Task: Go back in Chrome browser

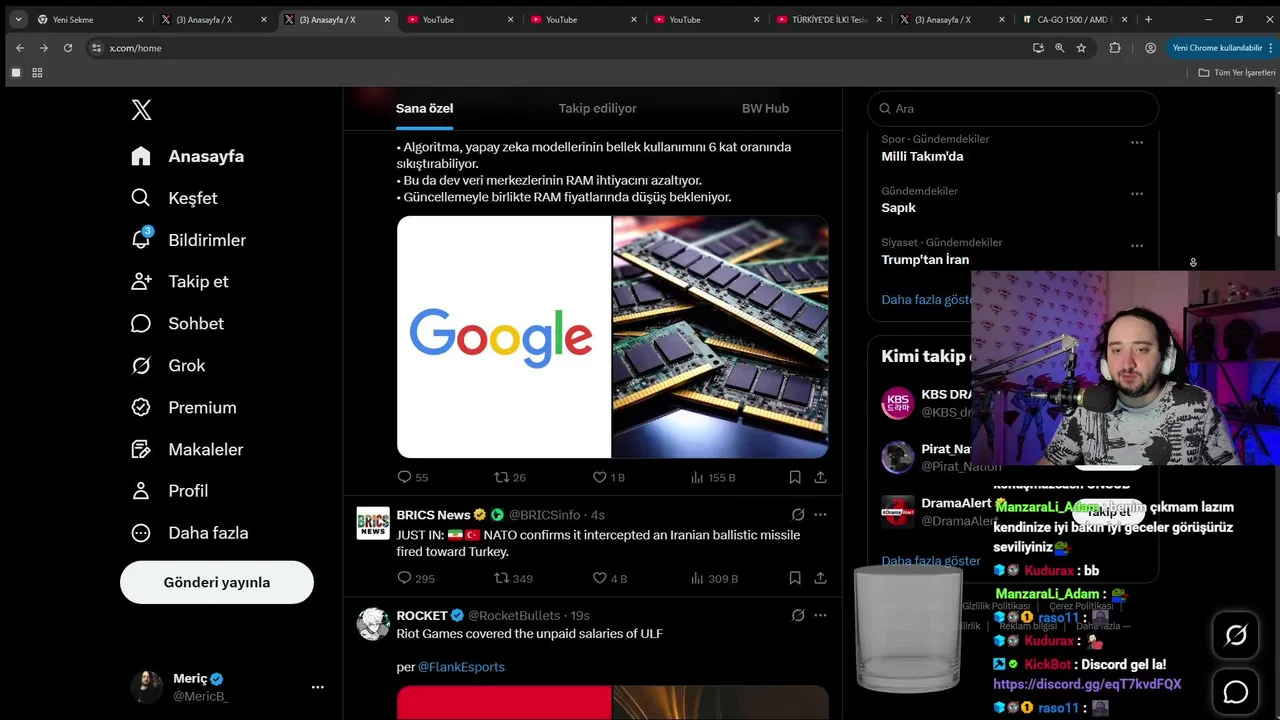Action: (x=20, y=48)
